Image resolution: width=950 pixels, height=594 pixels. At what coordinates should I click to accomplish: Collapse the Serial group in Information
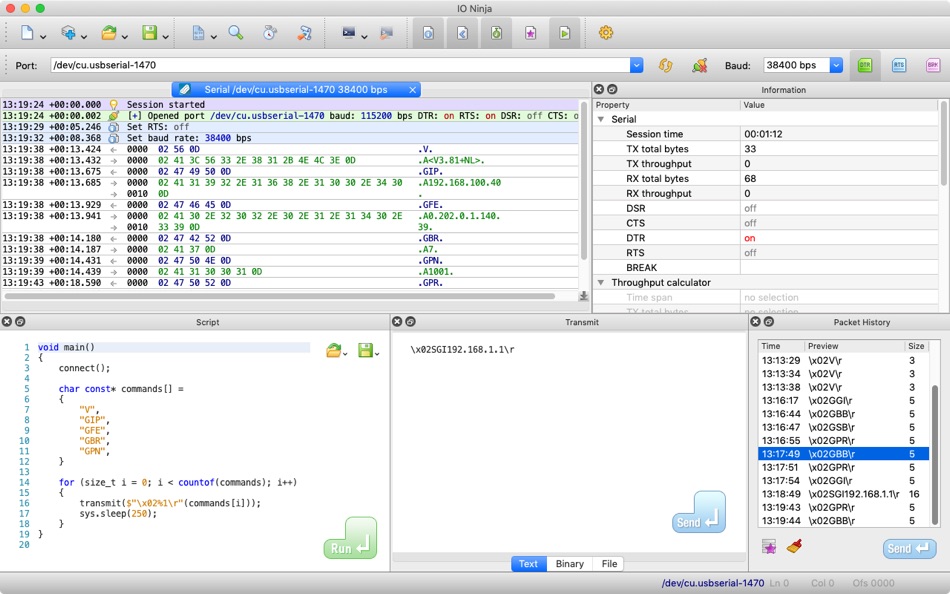click(x=601, y=119)
